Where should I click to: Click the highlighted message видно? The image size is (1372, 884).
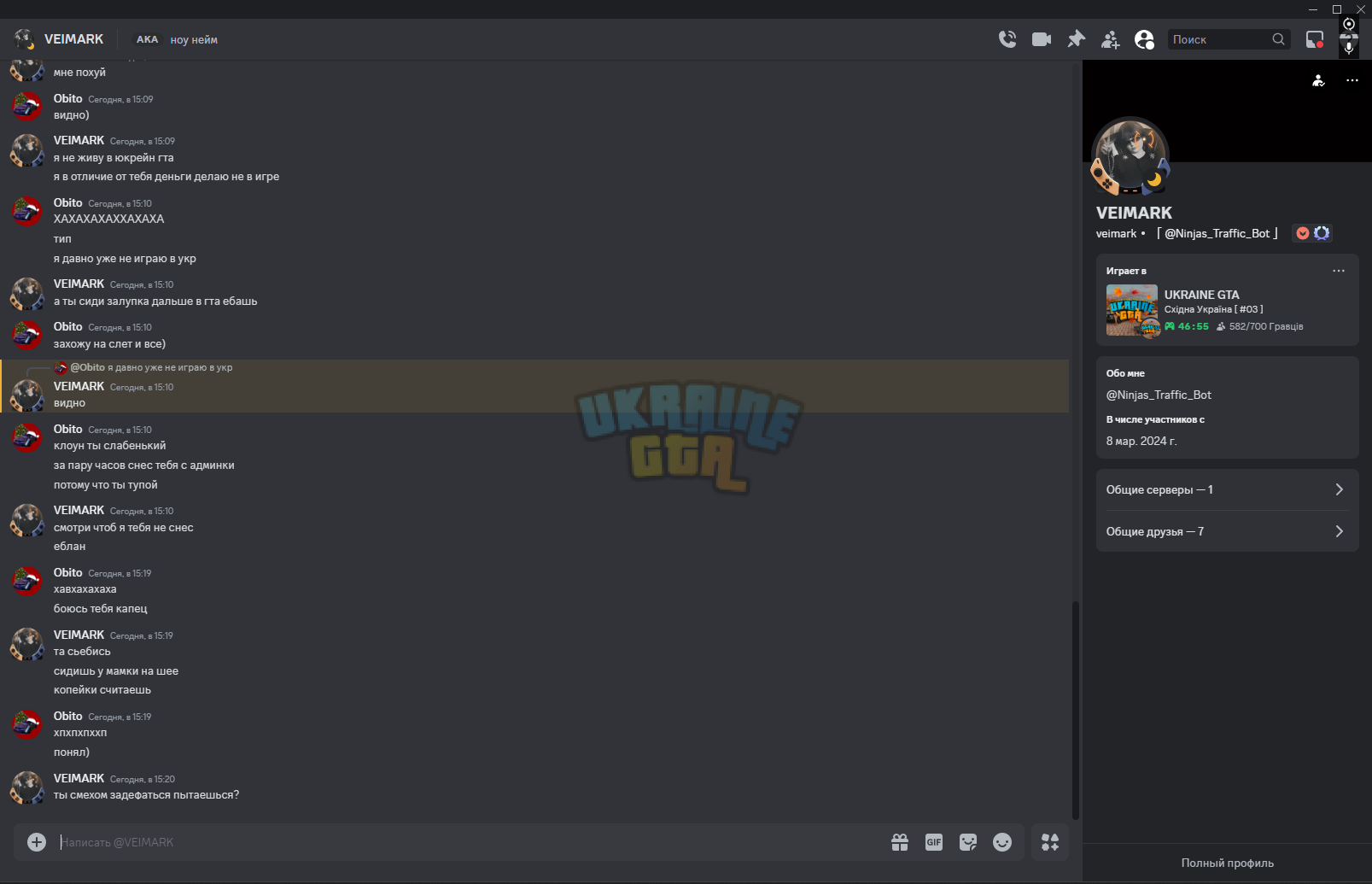[x=69, y=403]
